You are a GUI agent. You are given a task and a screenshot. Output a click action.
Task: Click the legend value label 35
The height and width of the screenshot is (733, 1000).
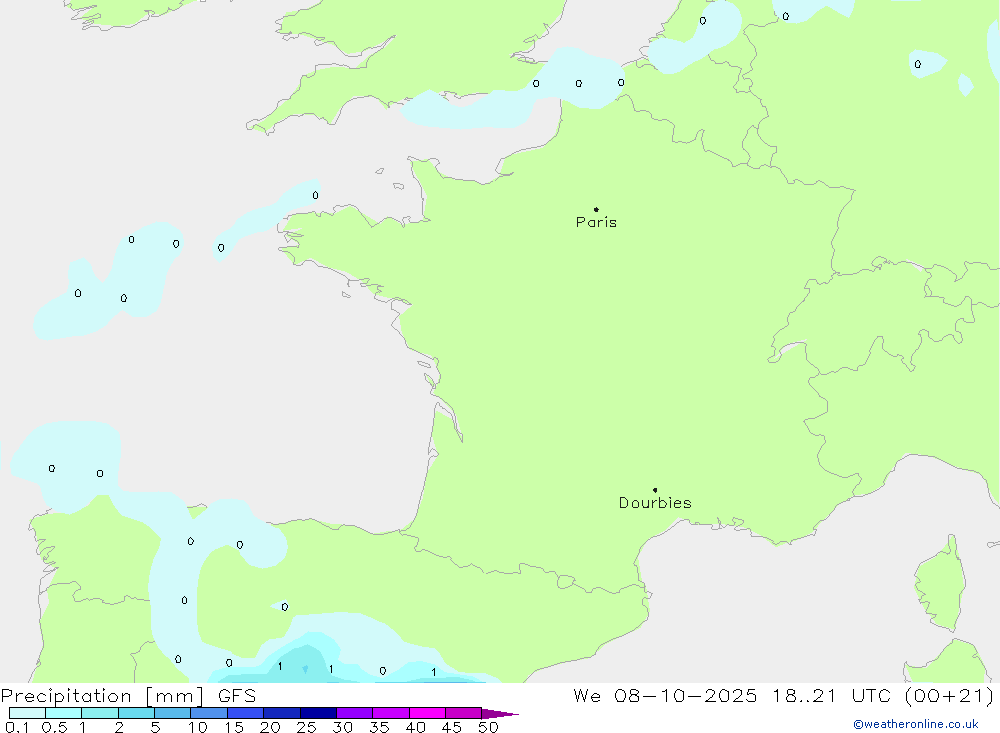[x=379, y=727]
